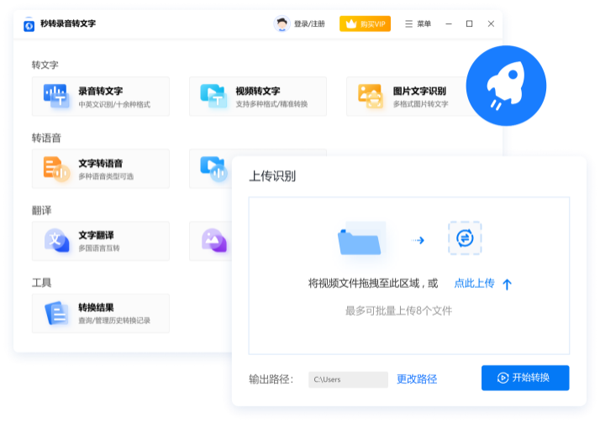Click the 点此上传 upload link
This screenshot has height=423, width=600.
[474, 284]
